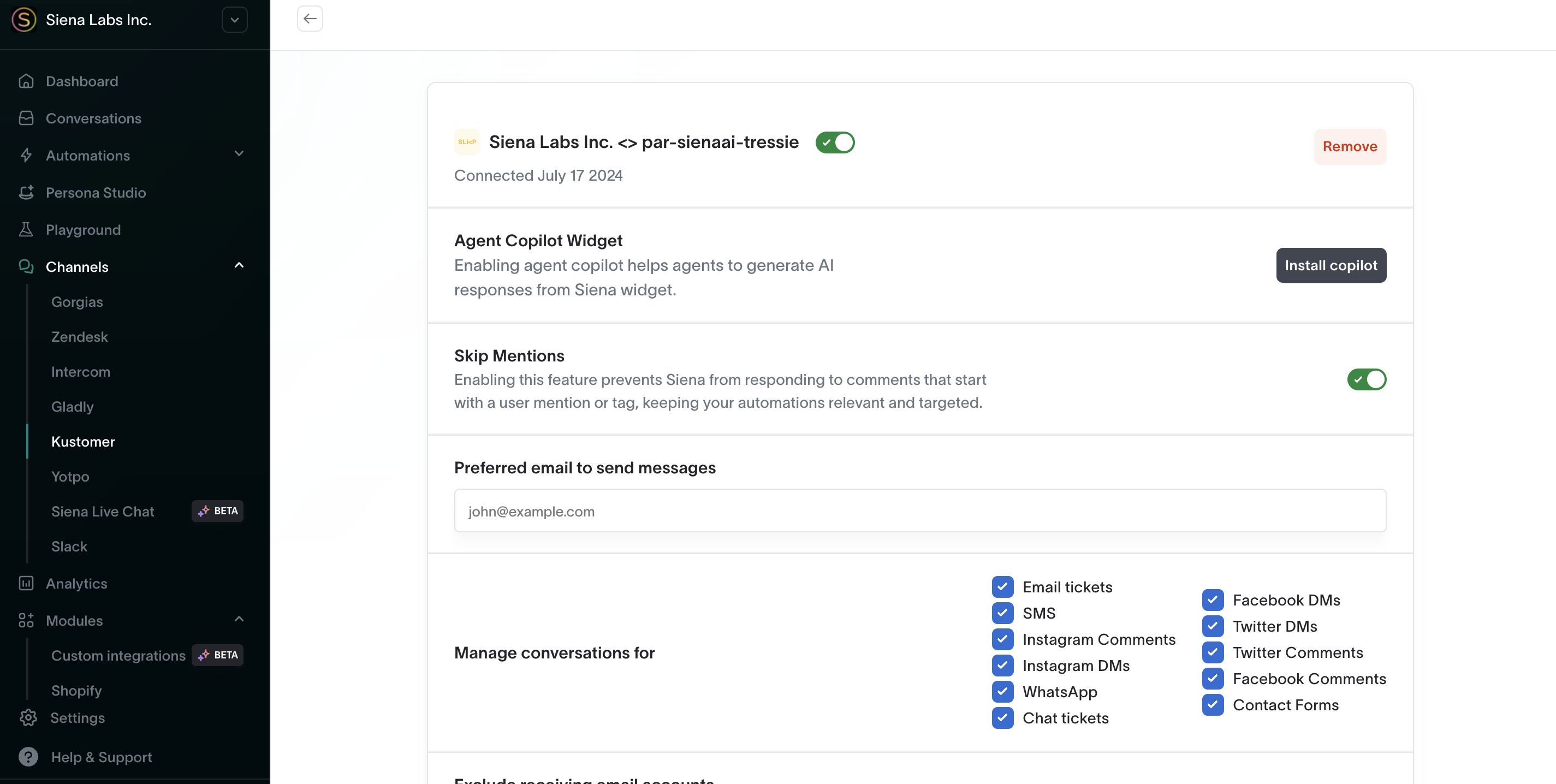The height and width of the screenshot is (784, 1556).
Task: Open the Siena Labs Inc. workspace dropdown
Action: pos(234,20)
